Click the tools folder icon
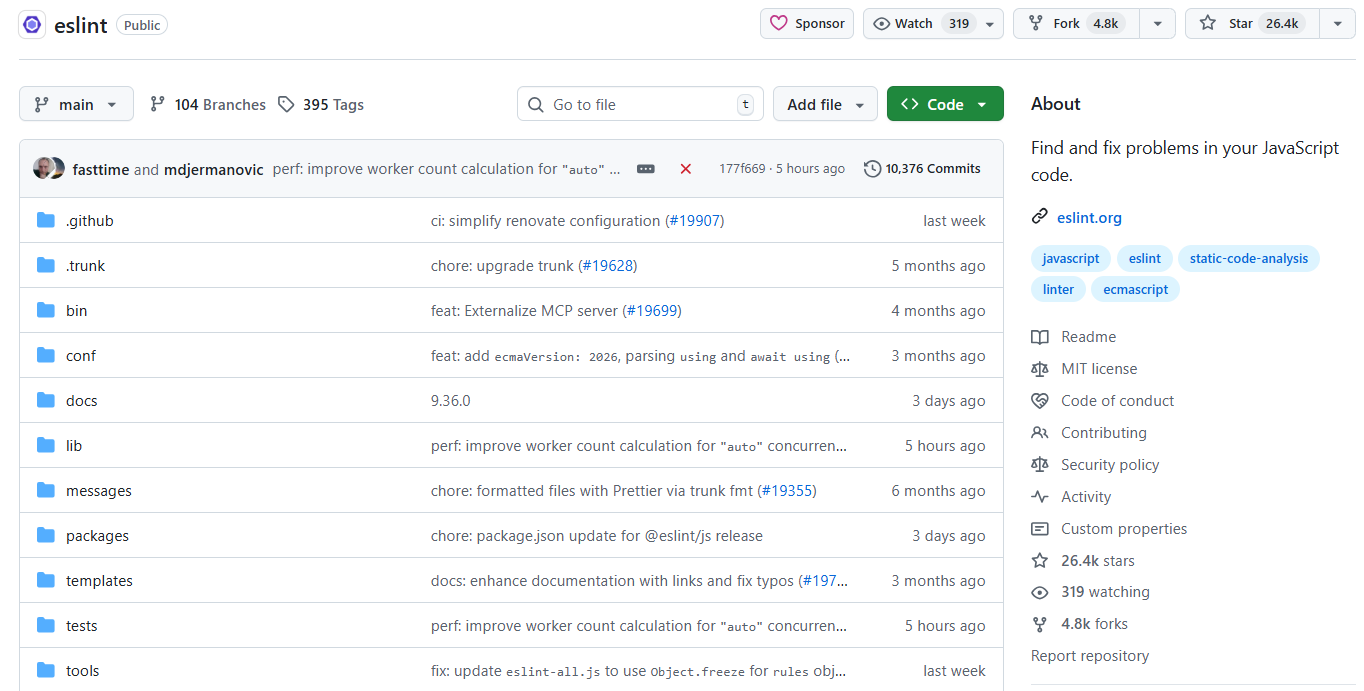The height and width of the screenshot is (691, 1364). coord(45,670)
